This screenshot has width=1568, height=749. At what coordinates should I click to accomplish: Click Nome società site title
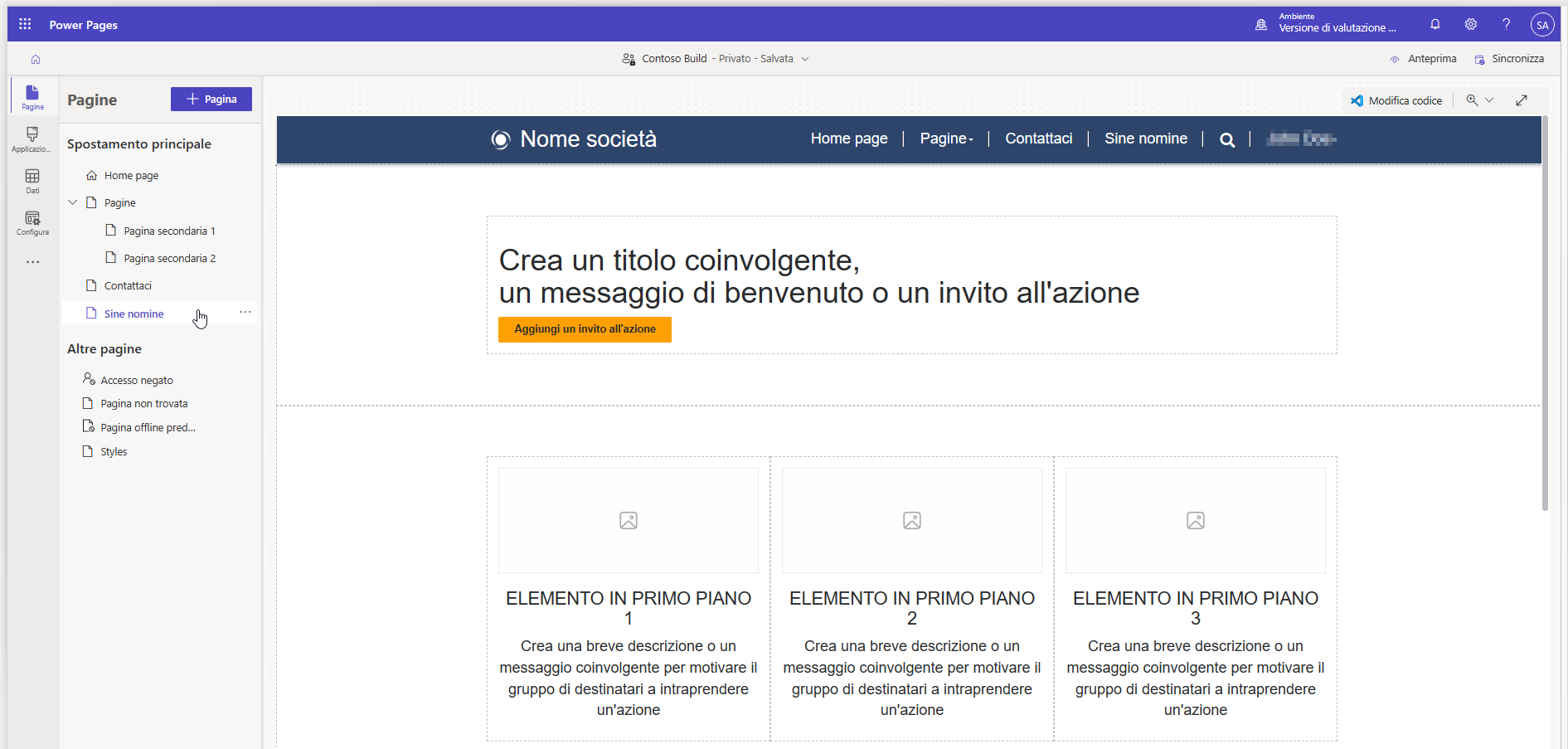588,139
